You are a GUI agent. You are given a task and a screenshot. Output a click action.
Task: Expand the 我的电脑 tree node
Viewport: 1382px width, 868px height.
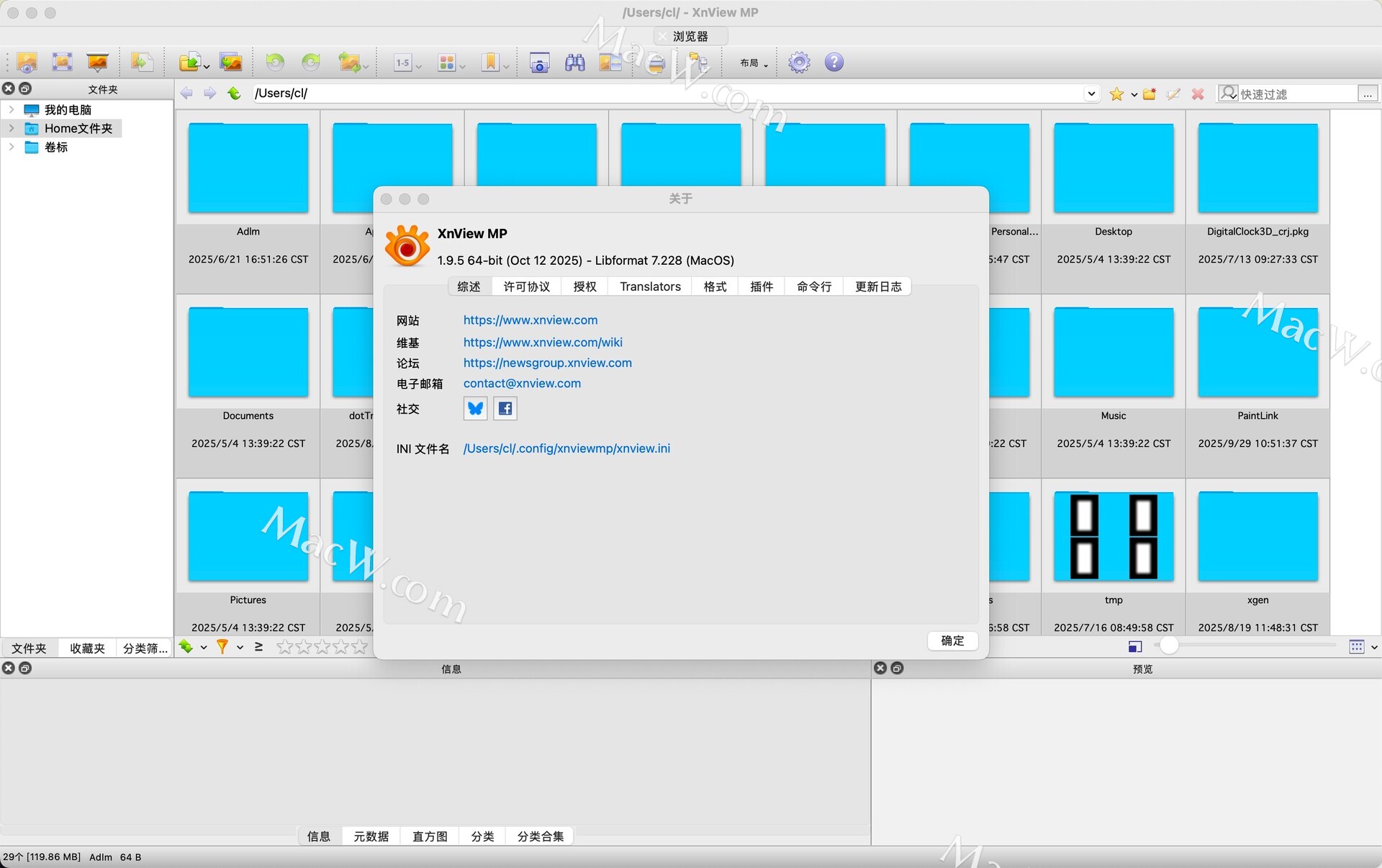click(x=12, y=109)
